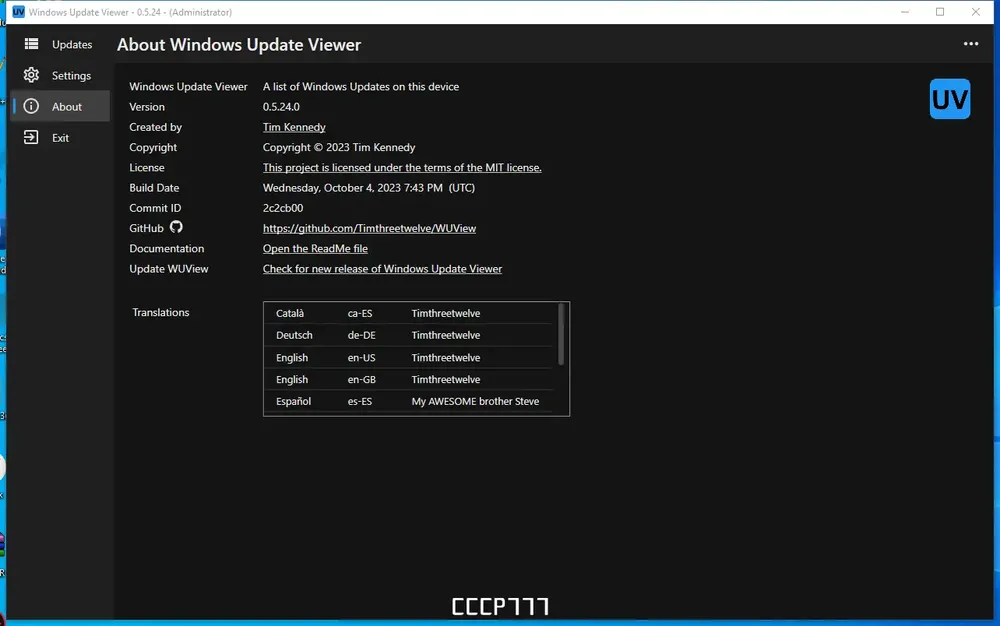Click the Translations label
1000x626 pixels.
[x=161, y=312]
